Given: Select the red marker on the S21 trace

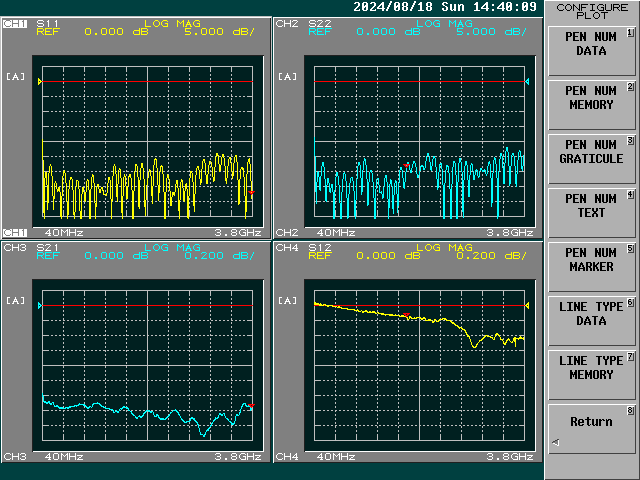Looking at the screenshot, I should pos(251,405).
